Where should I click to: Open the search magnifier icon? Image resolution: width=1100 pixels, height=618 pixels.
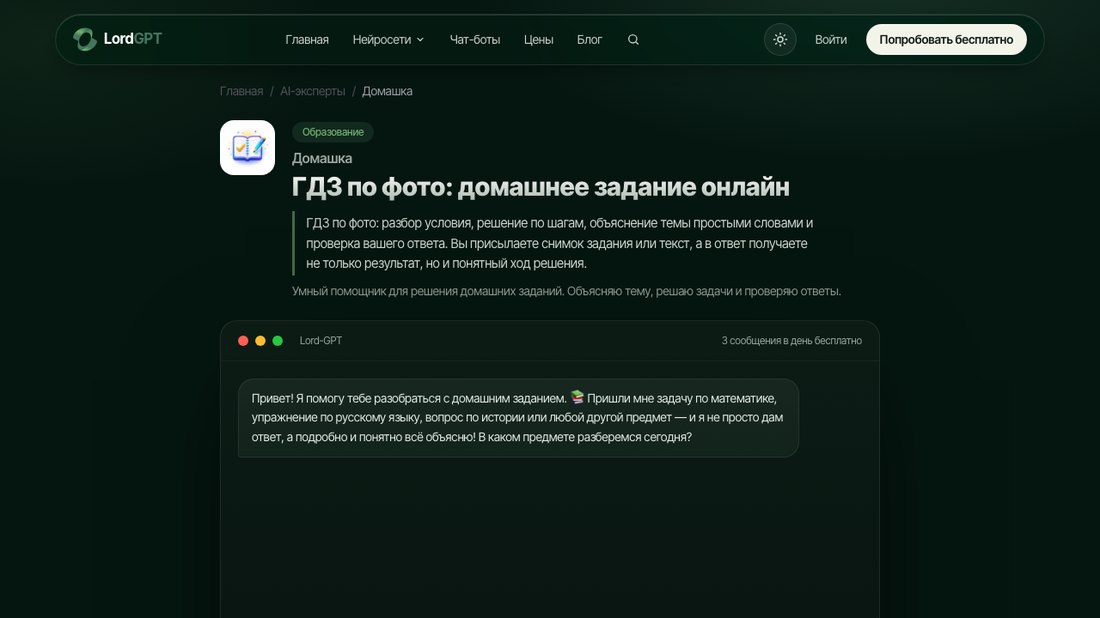point(633,40)
